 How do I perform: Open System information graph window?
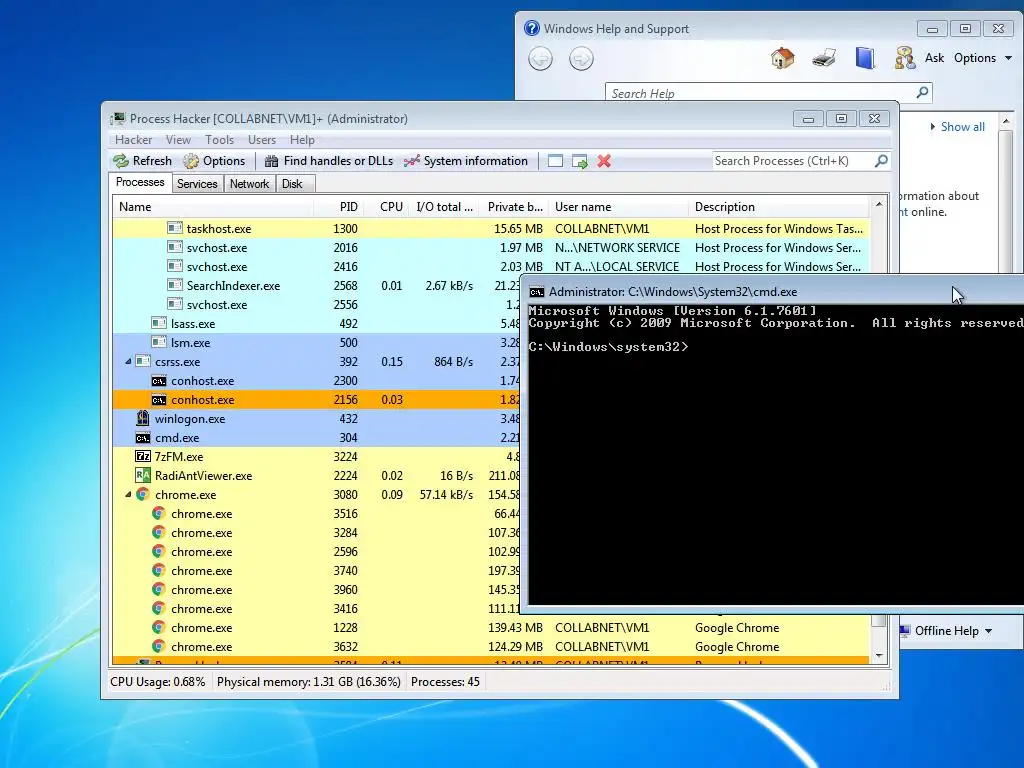466,161
